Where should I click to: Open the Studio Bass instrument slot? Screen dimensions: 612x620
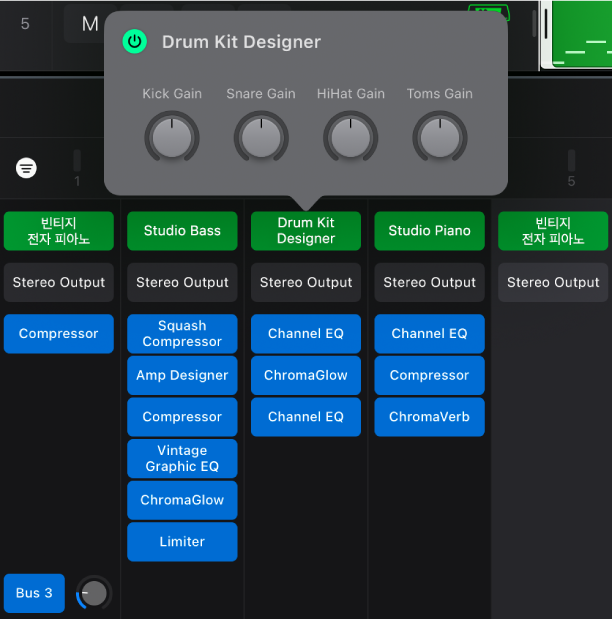(182, 231)
